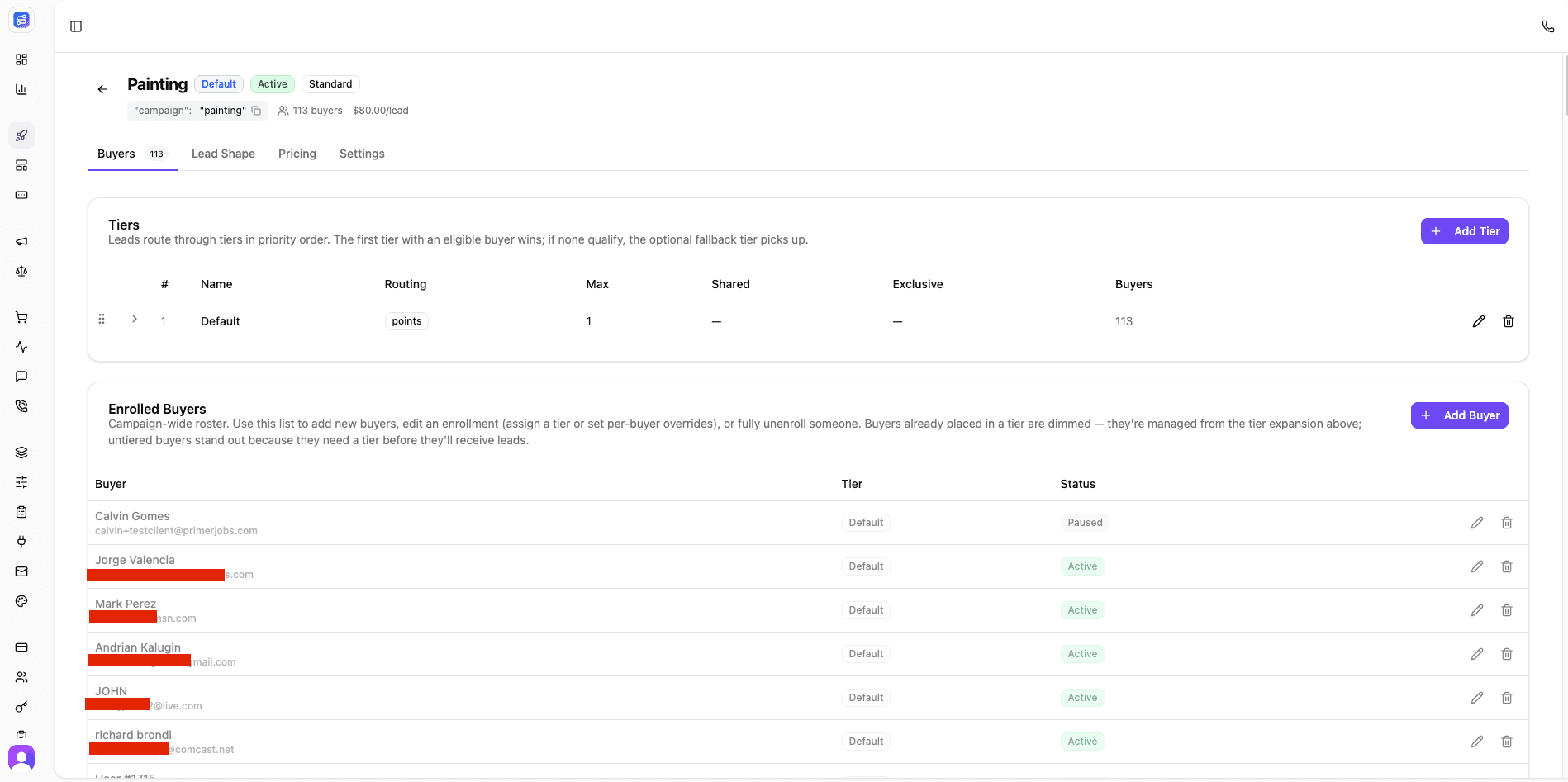Screen dimensions: 1568x782
Task: Expand the Default tier row chevron
Action: click(x=135, y=319)
